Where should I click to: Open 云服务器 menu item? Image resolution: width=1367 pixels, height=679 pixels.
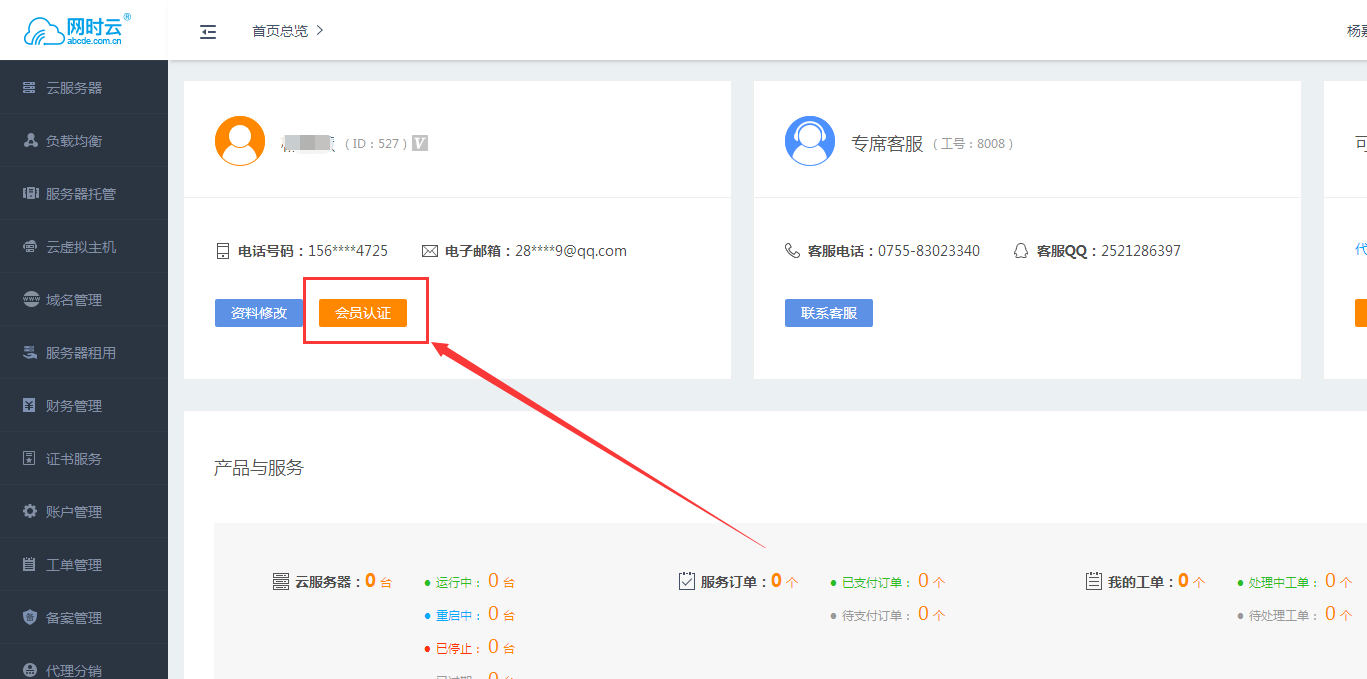(x=84, y=88)
